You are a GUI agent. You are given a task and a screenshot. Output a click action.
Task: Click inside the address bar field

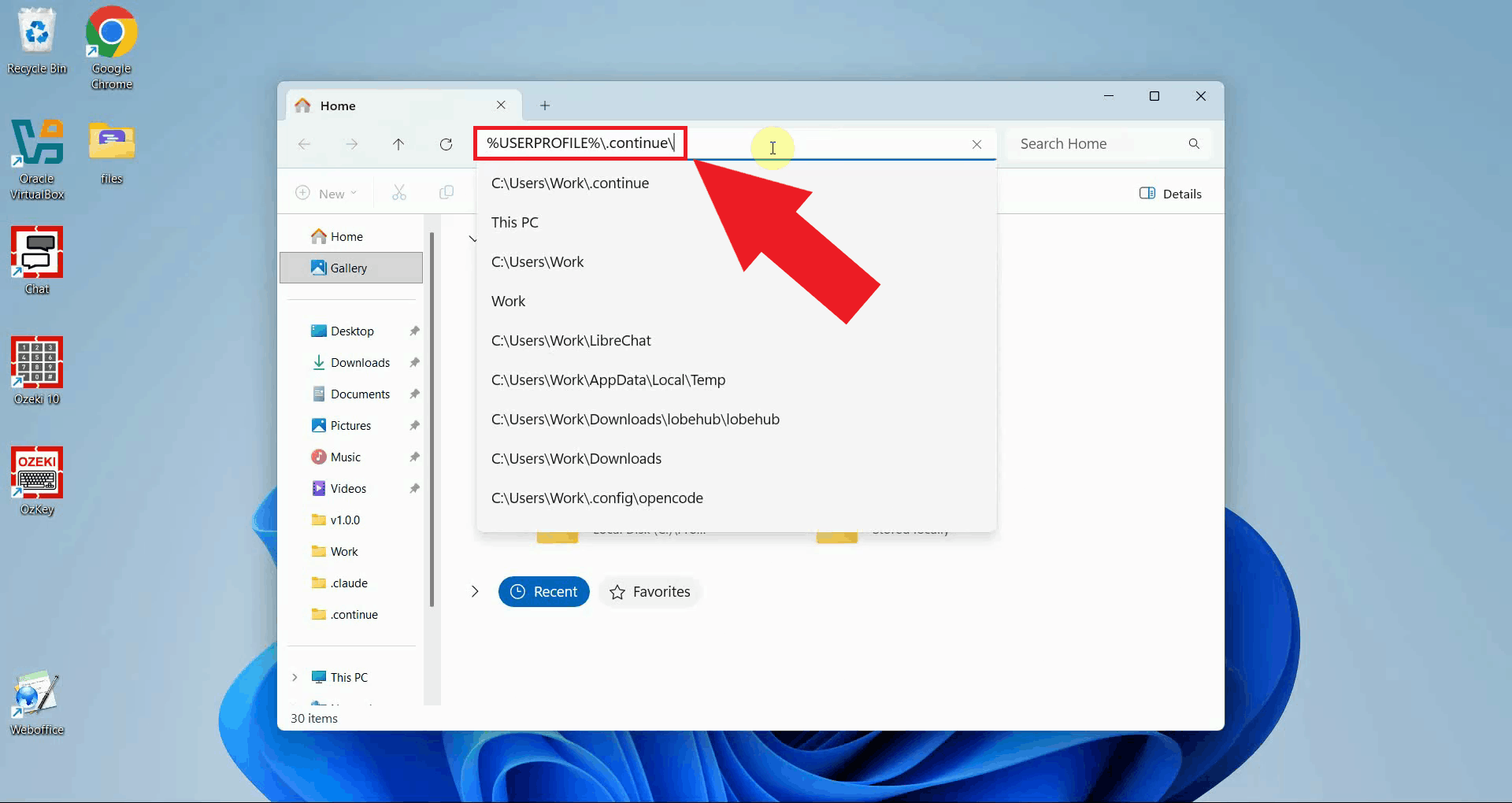tap(736, 143)
